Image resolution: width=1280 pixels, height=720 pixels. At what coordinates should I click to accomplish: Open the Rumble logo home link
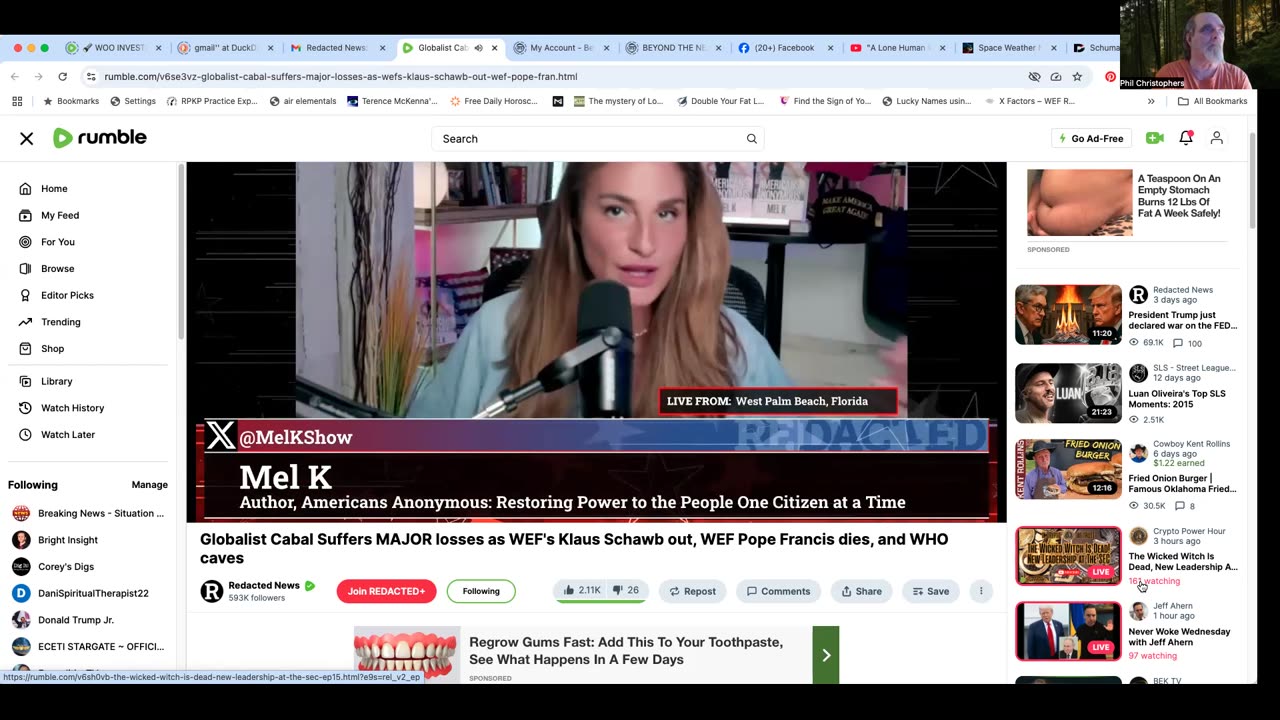pos(99,138)
